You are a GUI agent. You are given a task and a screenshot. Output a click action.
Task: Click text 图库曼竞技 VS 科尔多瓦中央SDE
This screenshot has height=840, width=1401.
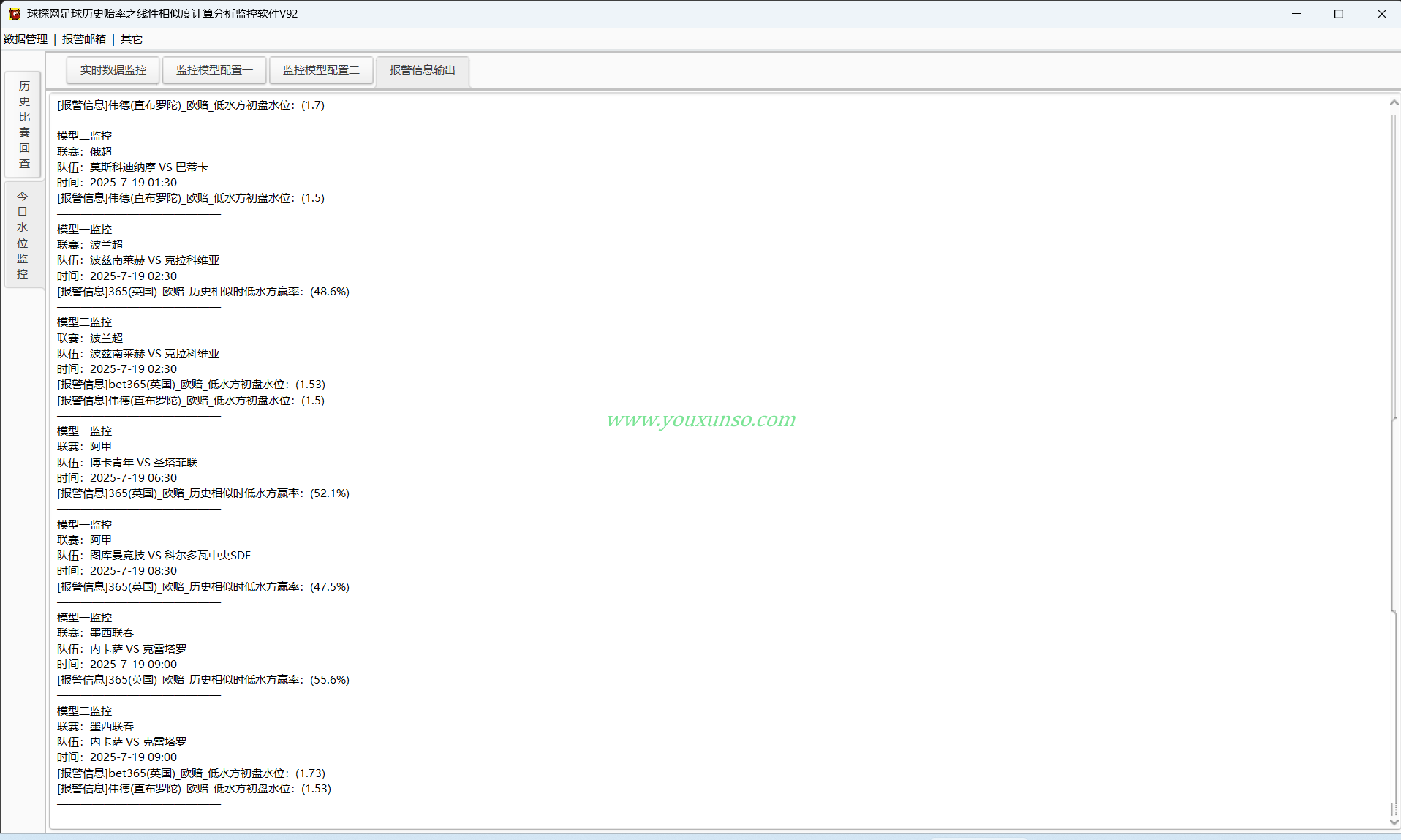170,556
